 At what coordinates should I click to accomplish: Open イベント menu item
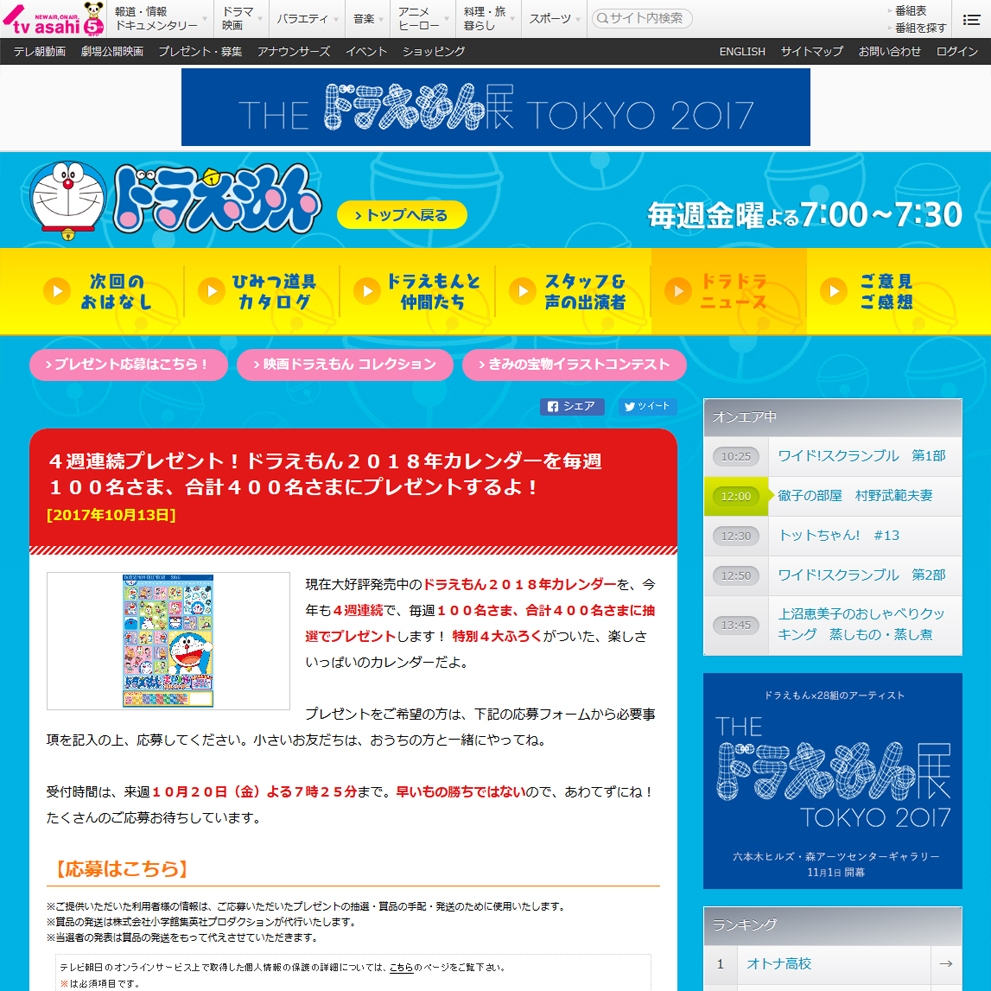tap(366, 51)
